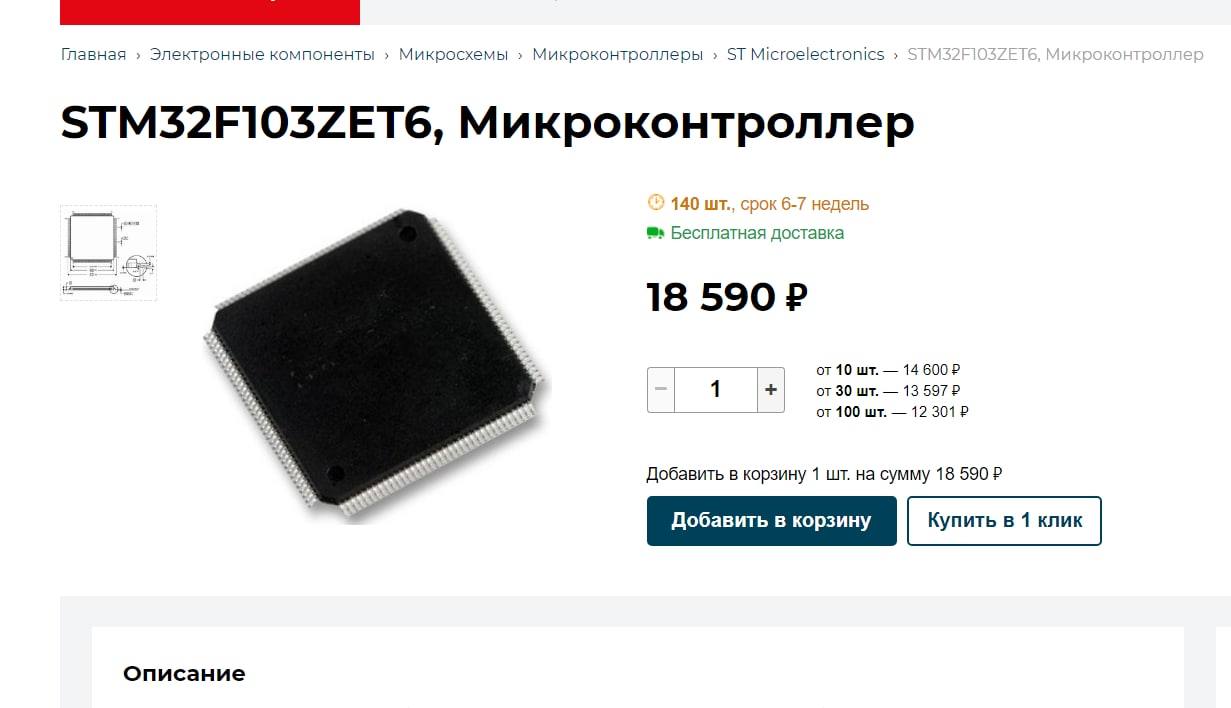Viewport: 1231px width, 708px height.
Task: Click the main chip product image
Action: coord(378,364)
